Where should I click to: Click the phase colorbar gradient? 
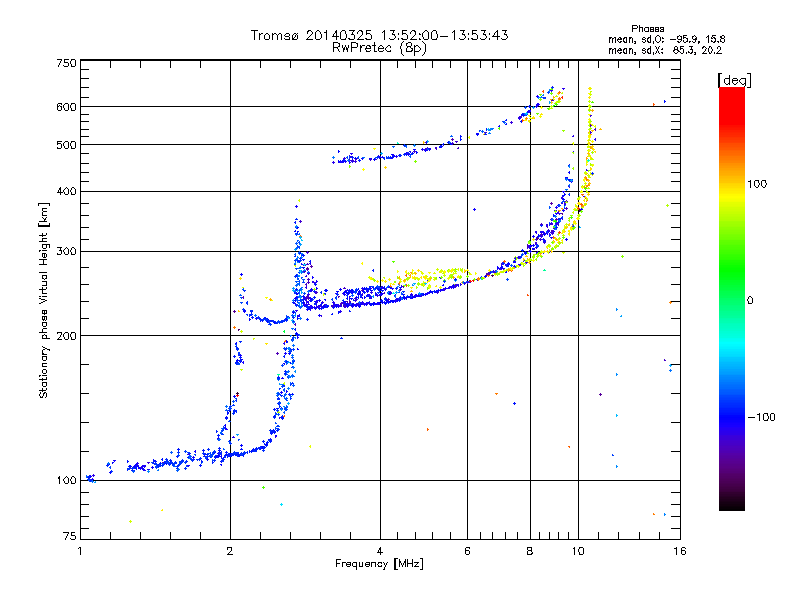[732, 298]
